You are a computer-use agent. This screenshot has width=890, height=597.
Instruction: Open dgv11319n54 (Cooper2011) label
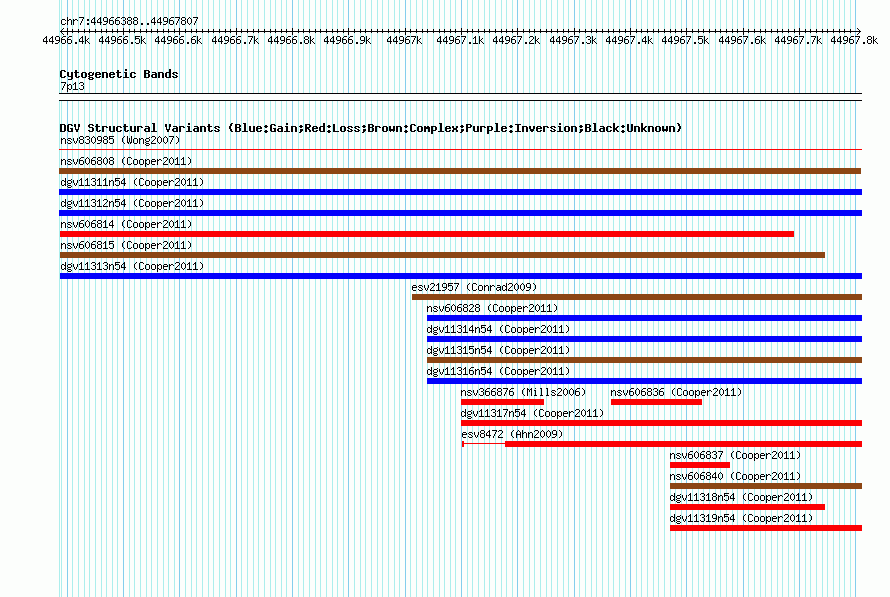[741, 518]
